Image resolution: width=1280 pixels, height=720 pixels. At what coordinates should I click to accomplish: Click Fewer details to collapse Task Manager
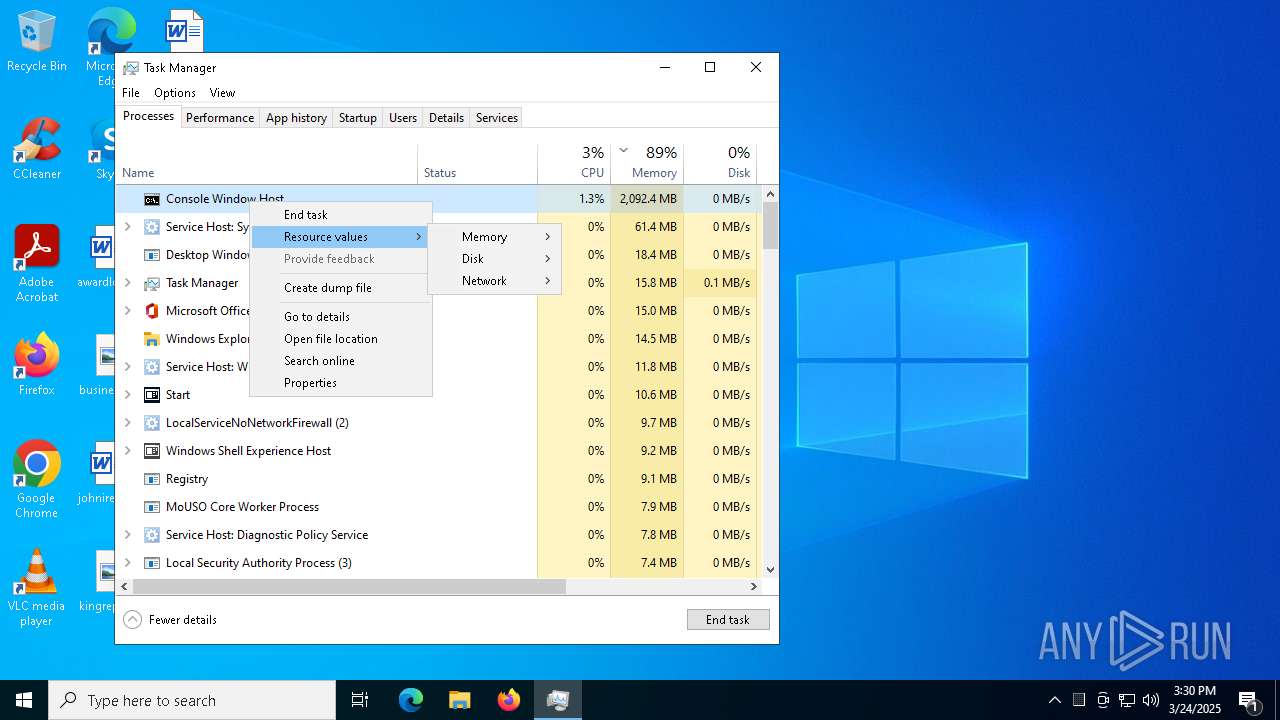point(170,620)
